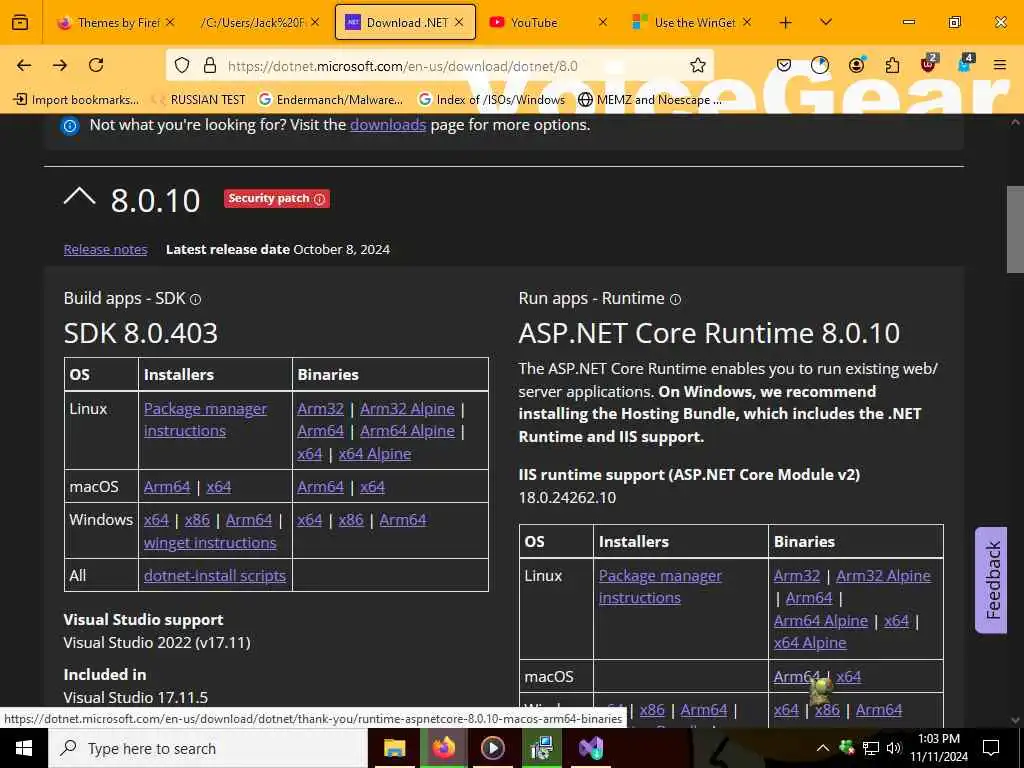Open the media player taskbar icon
The width and height of the screenshot is (1024, 768).
[x=492, y=748]
